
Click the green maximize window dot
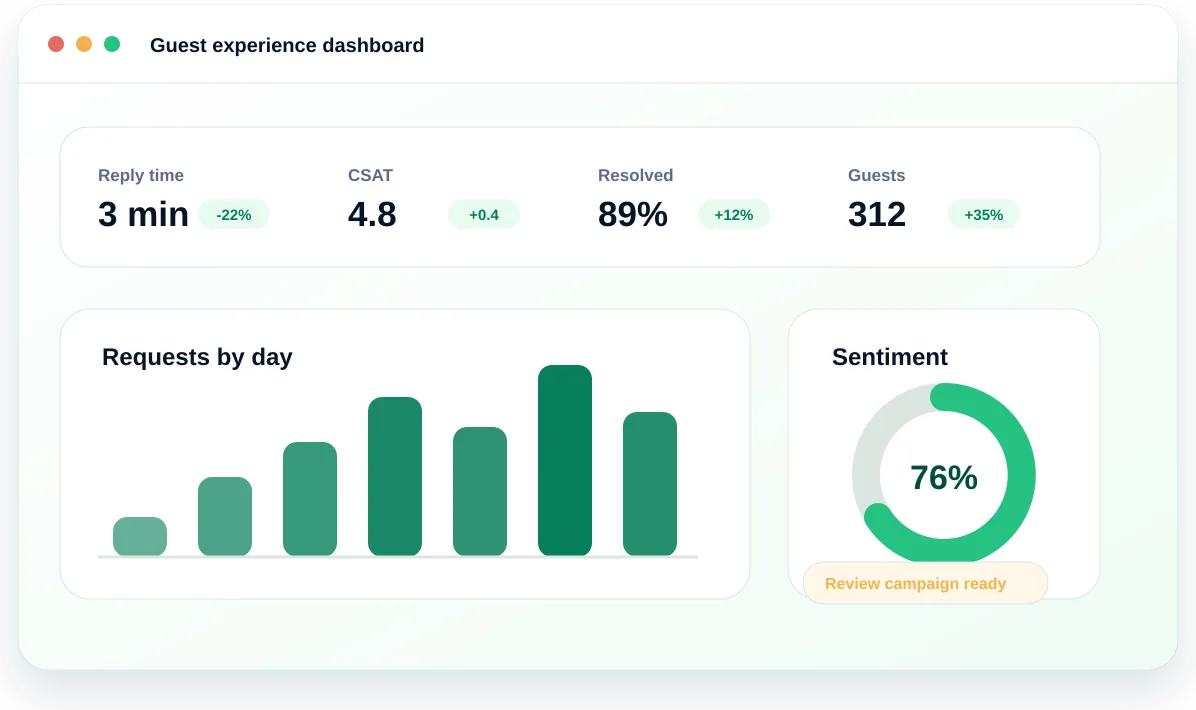[112, 44]
